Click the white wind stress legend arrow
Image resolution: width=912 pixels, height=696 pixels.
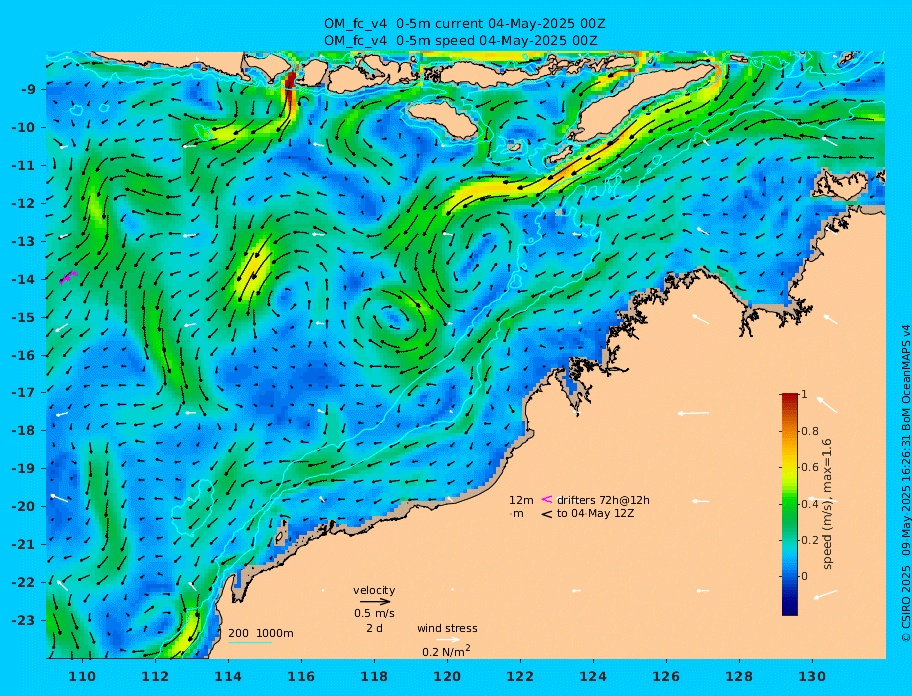click(448, 640)
